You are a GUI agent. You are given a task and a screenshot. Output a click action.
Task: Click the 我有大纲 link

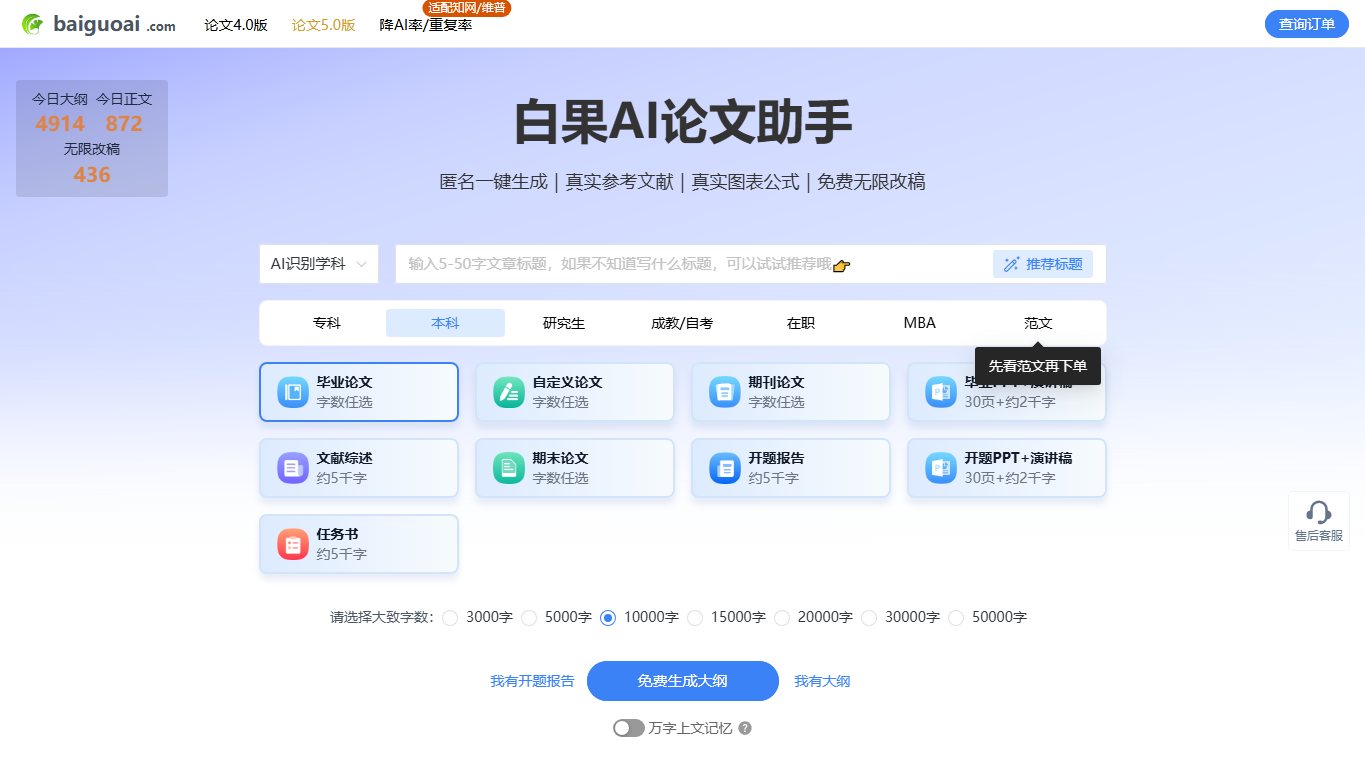pyautogui.click(x=822, y=681)
